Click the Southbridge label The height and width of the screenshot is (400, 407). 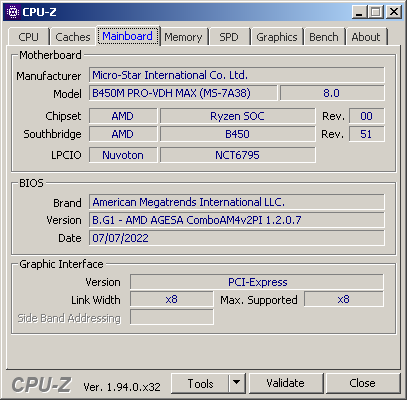[x=52, y=134]
